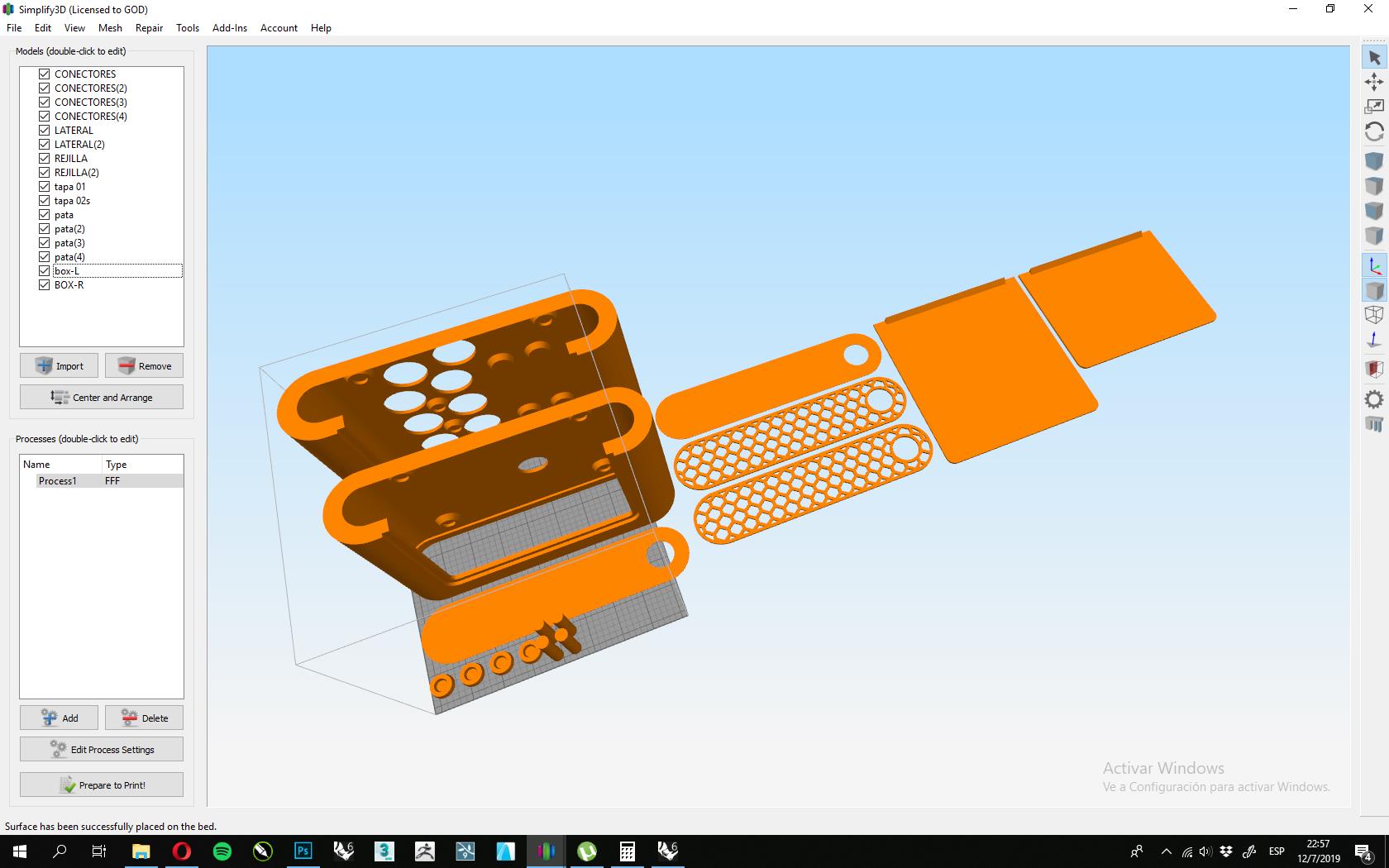Toggle the coordinate axes display
The image size is (1389, 868).
[1374, 265]
